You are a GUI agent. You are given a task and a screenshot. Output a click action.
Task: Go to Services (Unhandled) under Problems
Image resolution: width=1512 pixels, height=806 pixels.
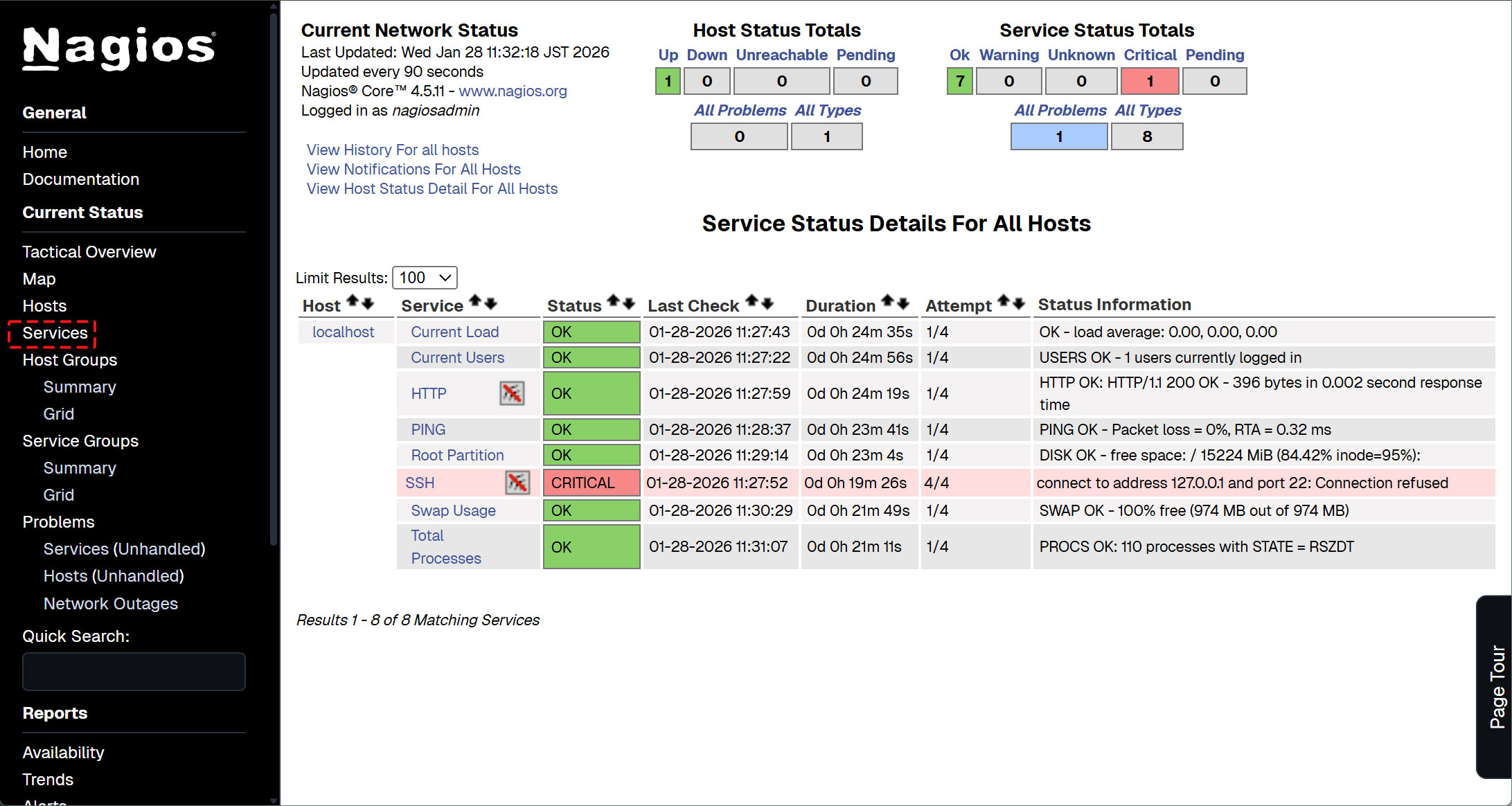pyautogui.click(x=124, y=549)
